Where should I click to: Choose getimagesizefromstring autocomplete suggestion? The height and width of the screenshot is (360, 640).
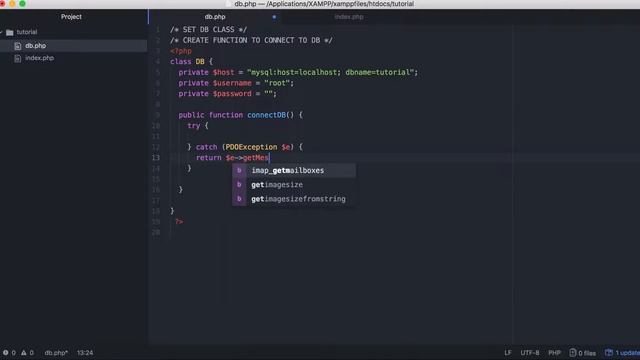point(294,199)
